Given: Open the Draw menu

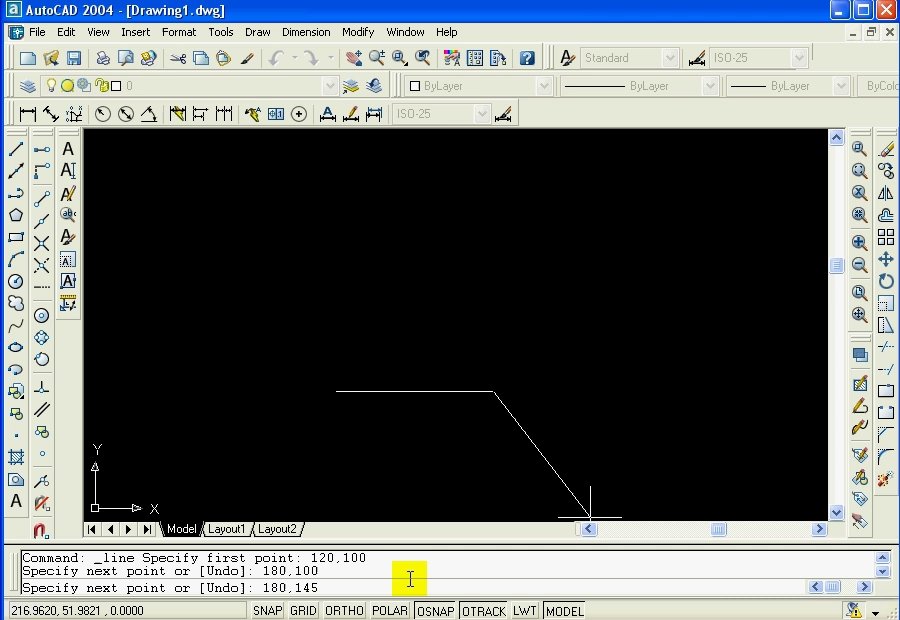Looking at the screenshot, I should tap(257, 32).
